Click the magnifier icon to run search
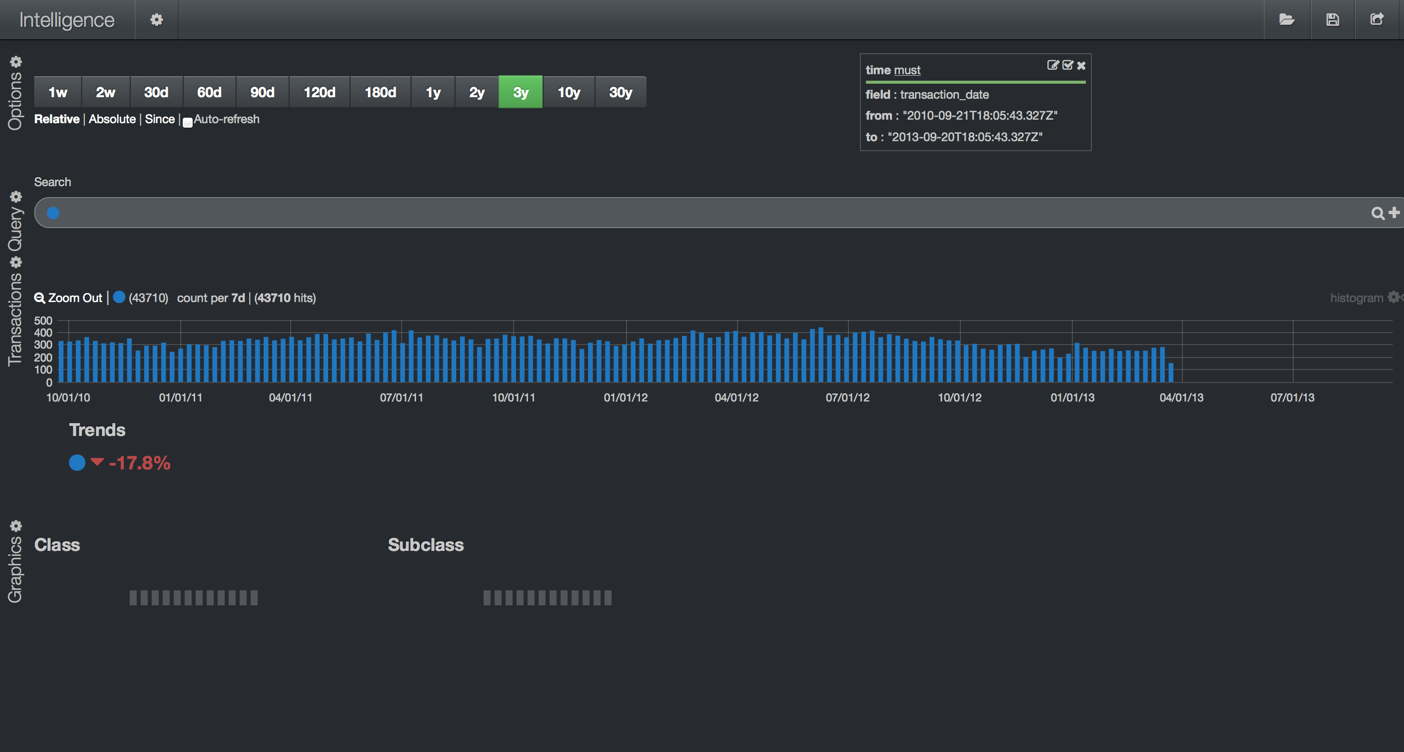Screen dimensions: 1404x752 pyautogui.click(x=1378, y=213)
